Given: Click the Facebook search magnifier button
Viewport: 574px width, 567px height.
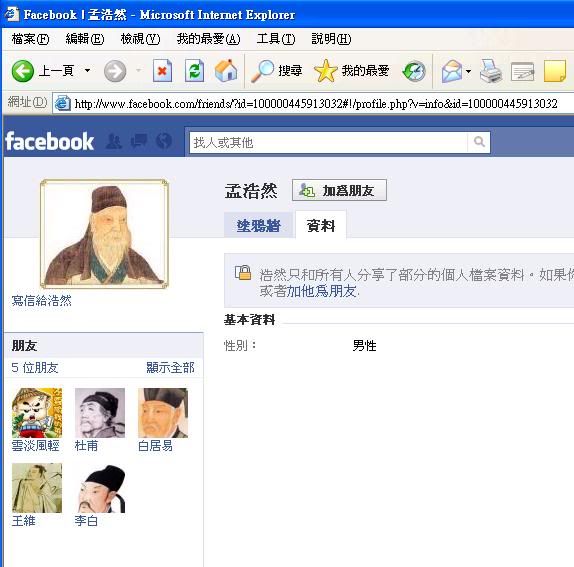Looking at the screenshot, I should click(x=479, y=142).
